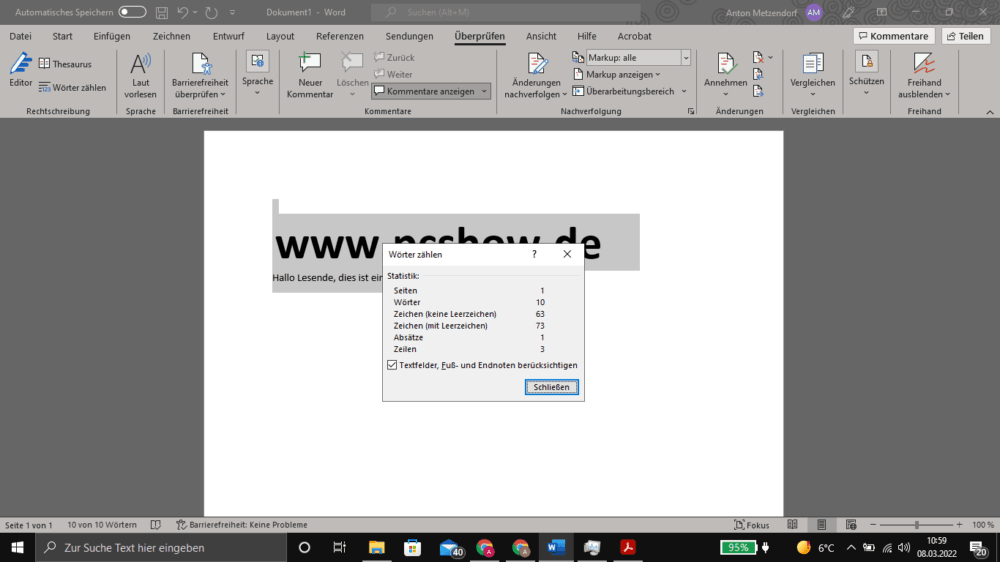Undo the last action
1000x562 pixels.
(183, 12)
